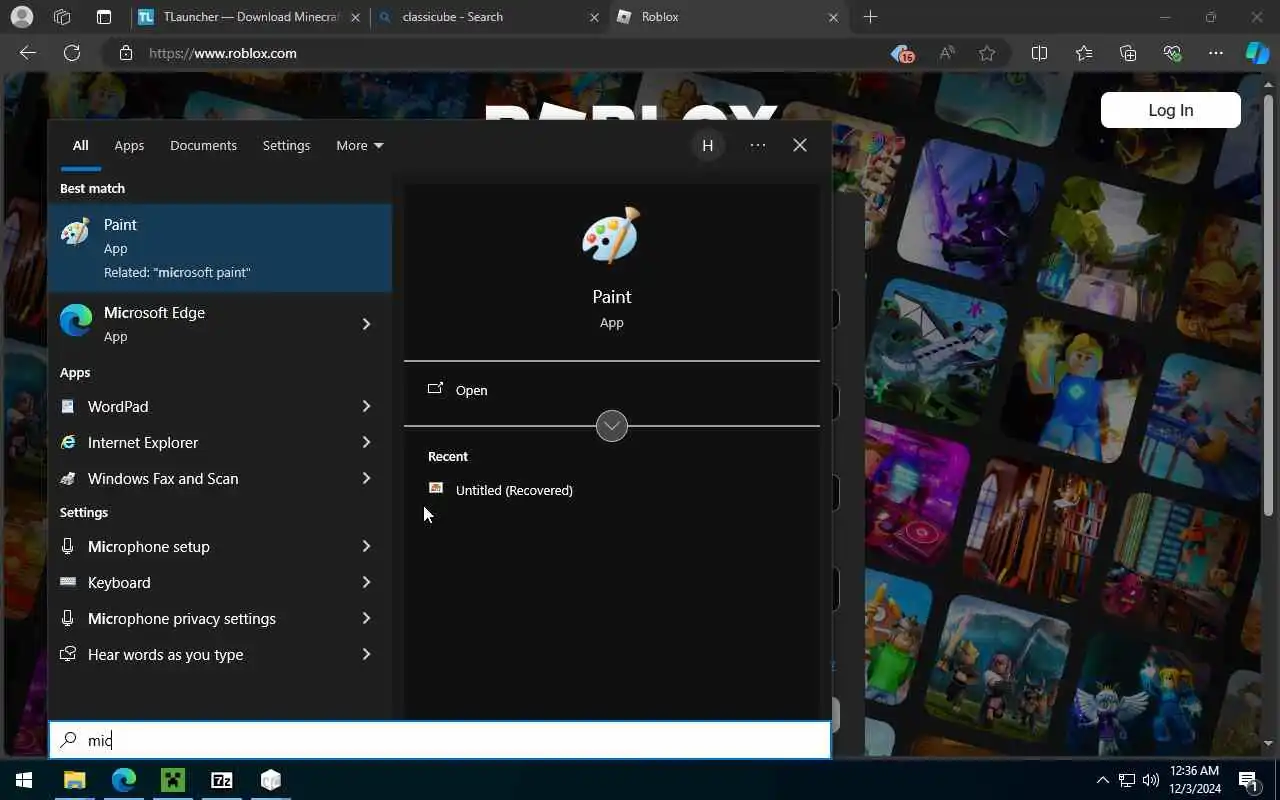Open Browser essentials heart icon
1280x800 pixels.
point(1172,53)
